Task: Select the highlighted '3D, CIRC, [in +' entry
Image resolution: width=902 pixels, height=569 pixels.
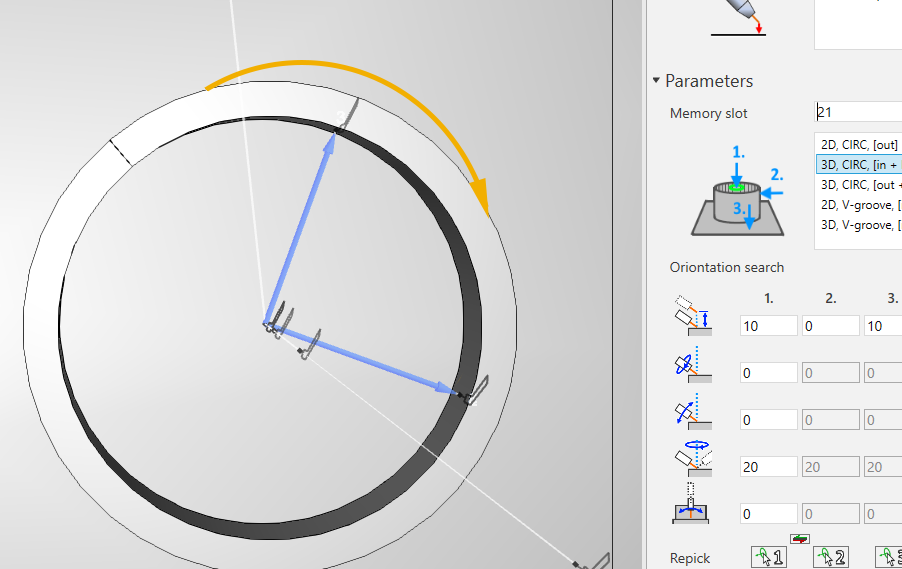Action: (x=859, y=165)
